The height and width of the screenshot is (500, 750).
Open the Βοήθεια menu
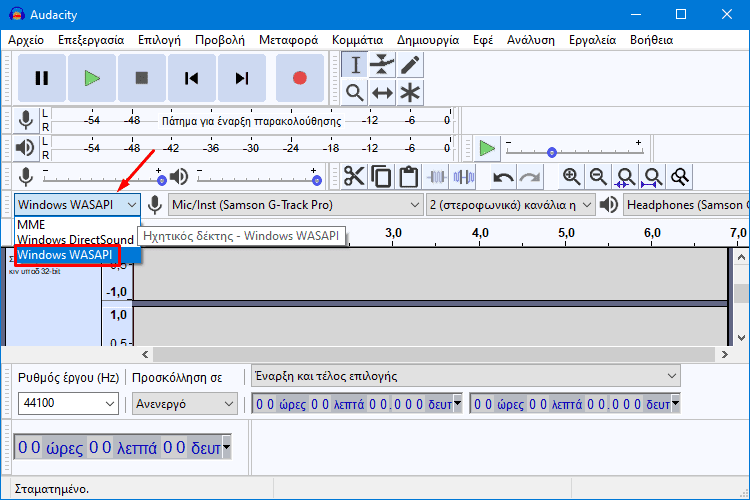(x=651, y=40)
